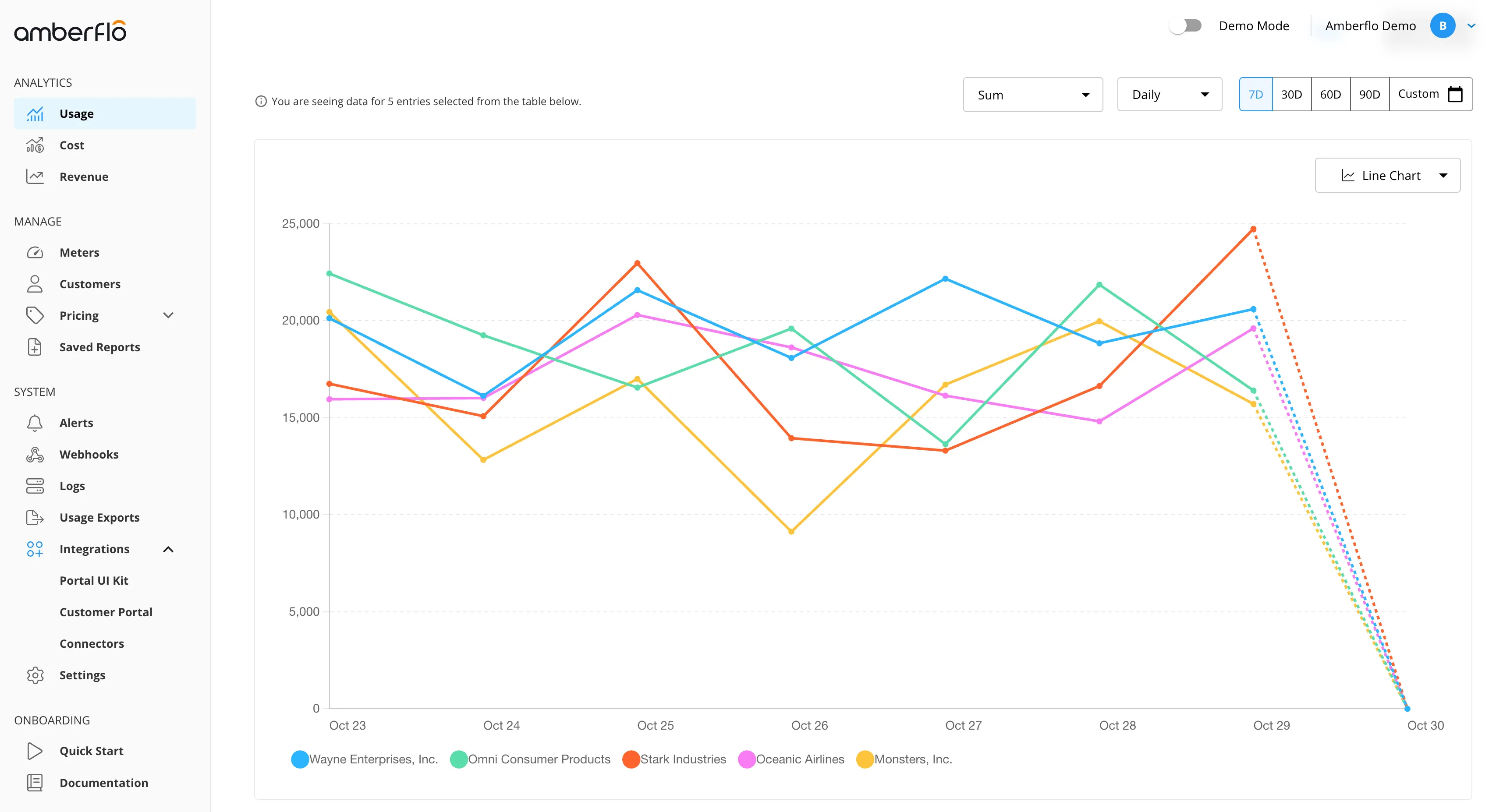Click the Webhooks icon
1503x812 pixels.
point(35,455)
